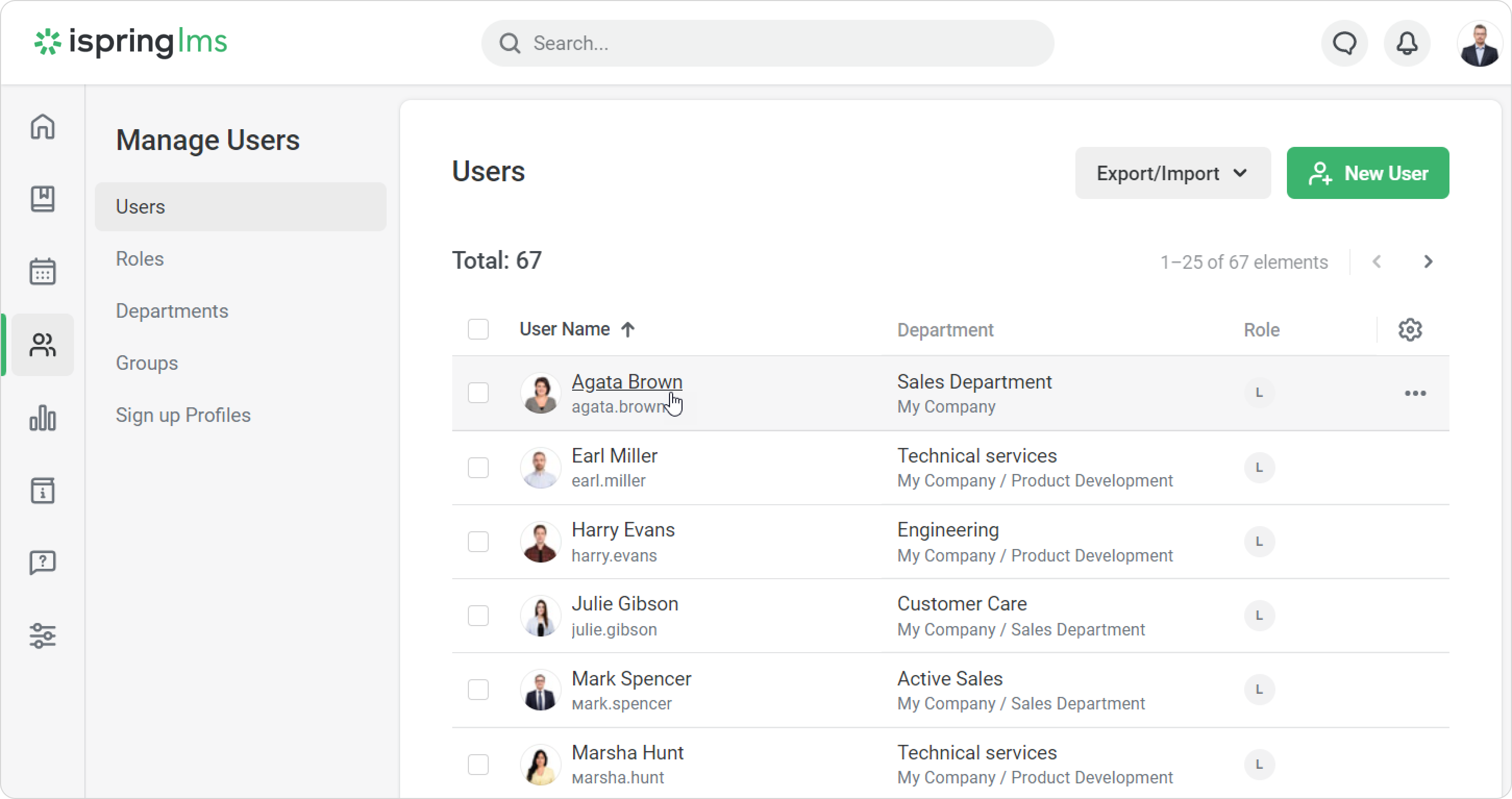The width and height of the screenshot is (1512, 799).
Task: Open the help question bubble sidebar icon
Action: coord(42,563)
